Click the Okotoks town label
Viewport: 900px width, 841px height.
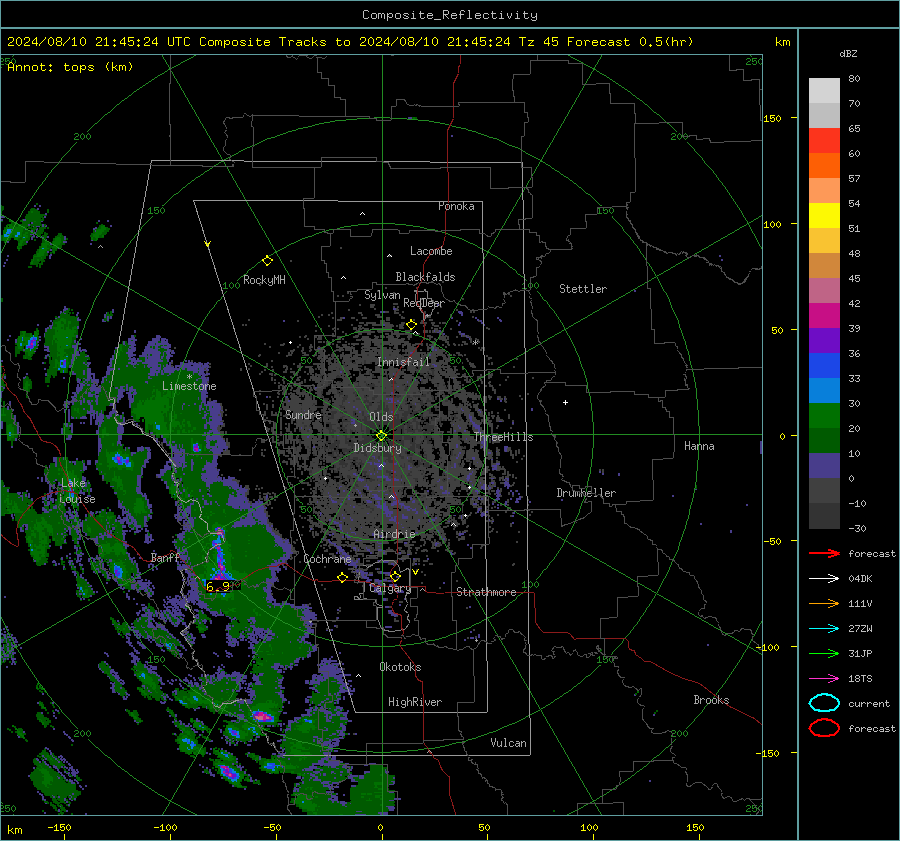(x=400, y=667)
